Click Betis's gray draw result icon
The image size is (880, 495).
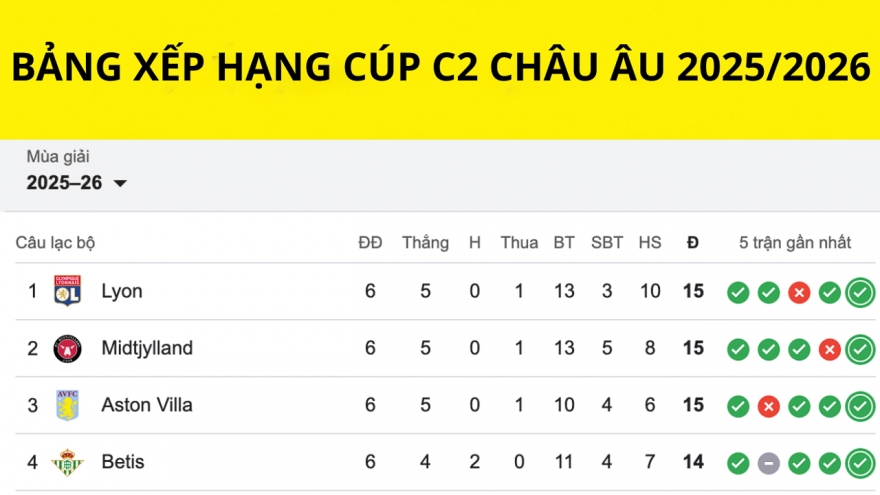tap(768, 463)
